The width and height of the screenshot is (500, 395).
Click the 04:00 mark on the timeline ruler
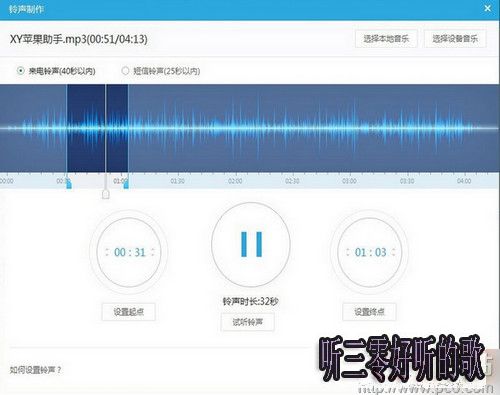(x=464, y=181)
